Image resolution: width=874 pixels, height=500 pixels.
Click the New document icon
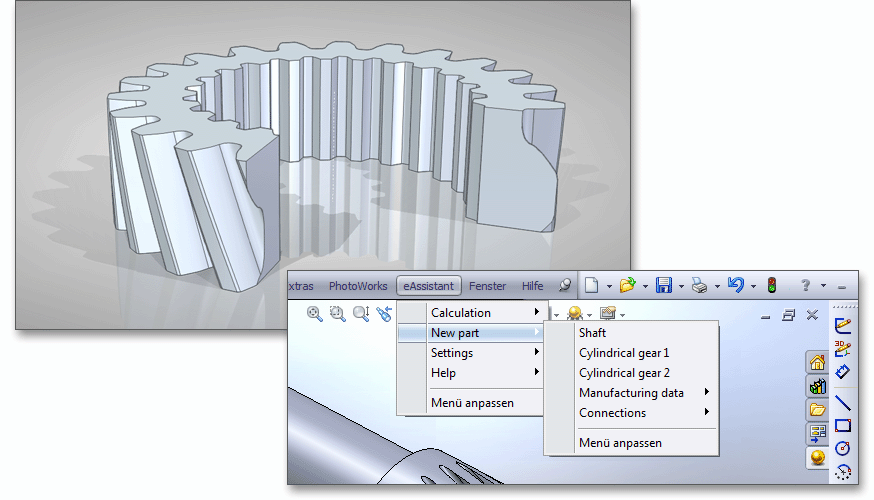591,286
